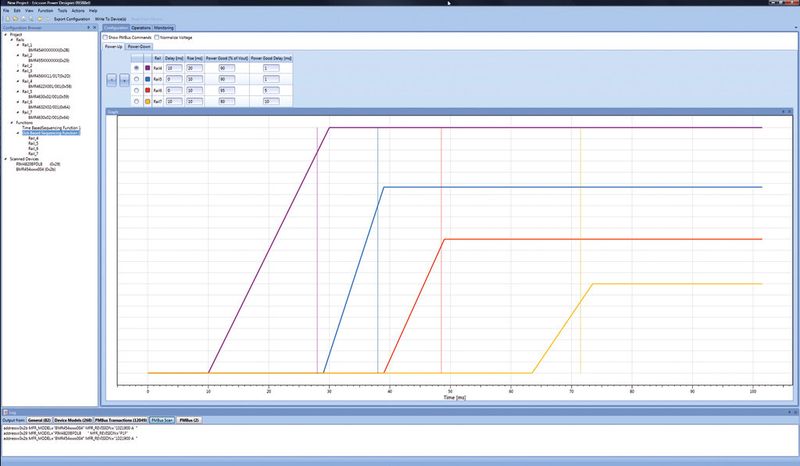Show General (82) log output
The width and height of the screenshot is (800, 466).
[x=39, y=420]
